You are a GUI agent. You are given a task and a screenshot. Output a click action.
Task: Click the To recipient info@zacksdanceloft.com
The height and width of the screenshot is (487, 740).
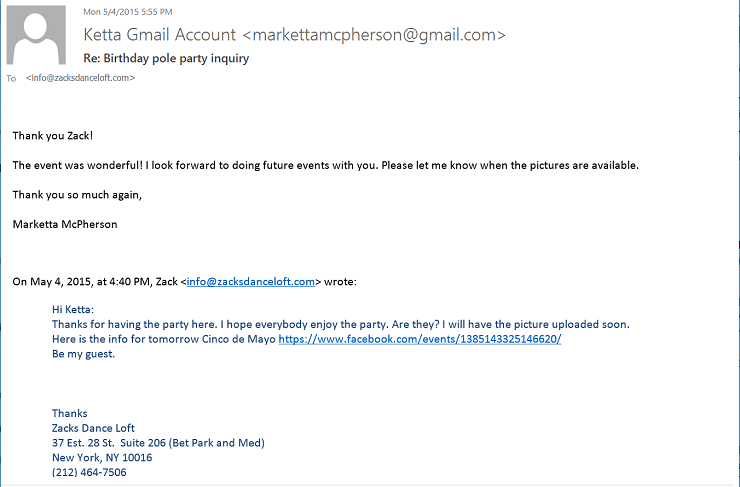point(80,78)
